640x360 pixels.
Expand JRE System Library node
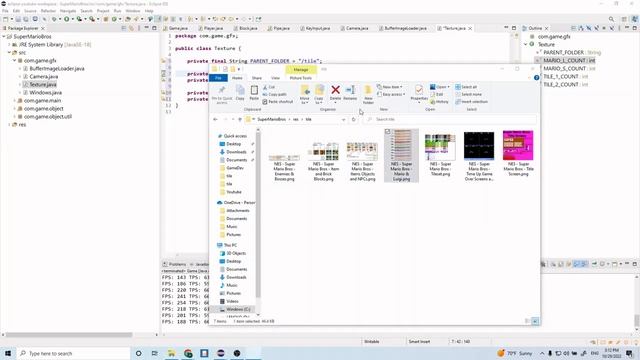pos(9,44)
